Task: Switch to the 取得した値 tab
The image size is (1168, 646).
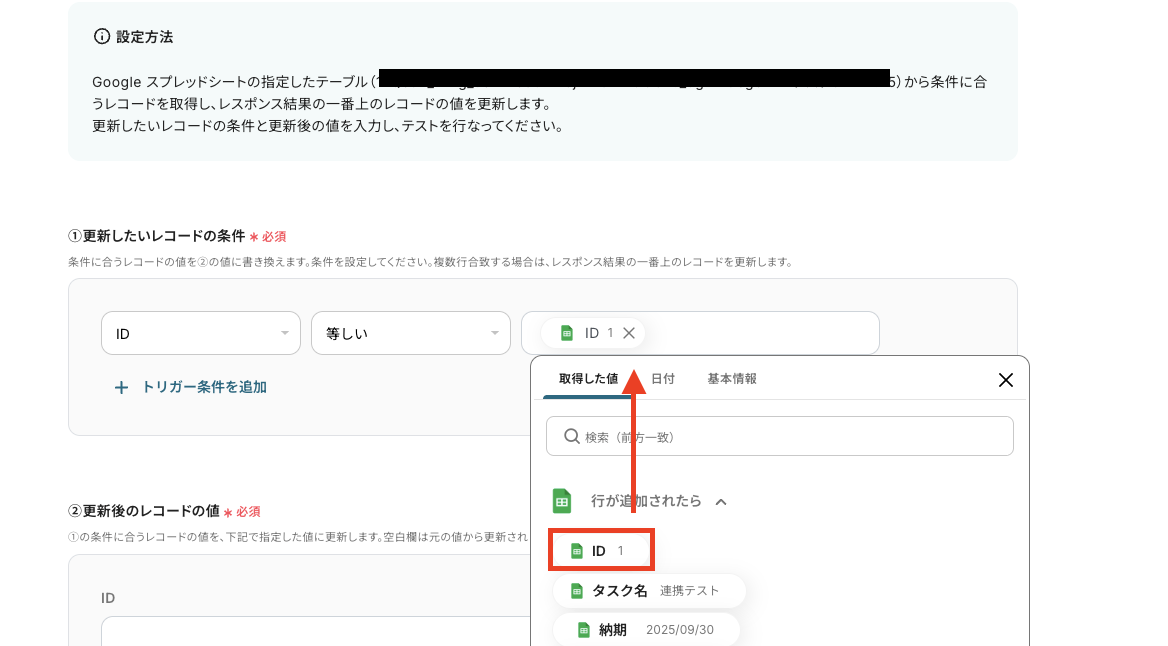Action: point(588,379)
